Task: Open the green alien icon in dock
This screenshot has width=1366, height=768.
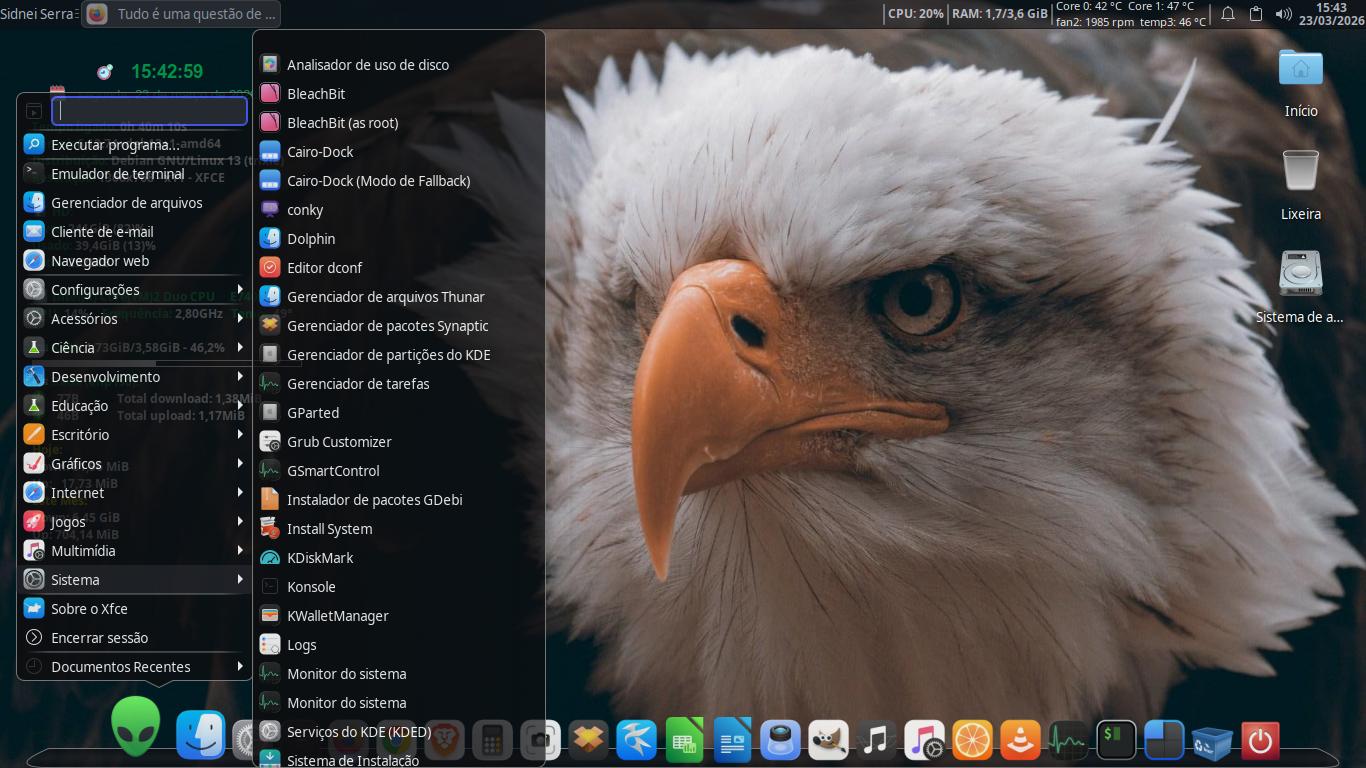Action: point(135,727)
